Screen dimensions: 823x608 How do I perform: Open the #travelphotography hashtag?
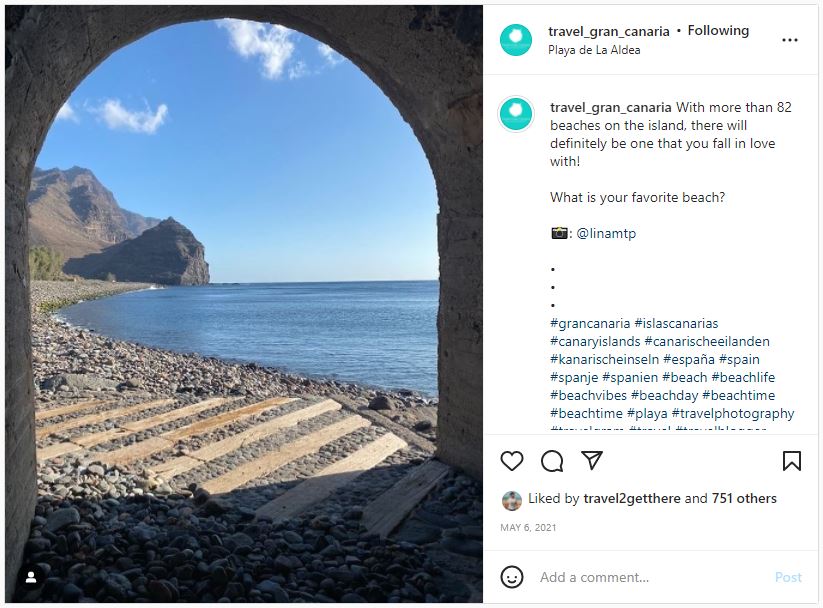point(732,413)
